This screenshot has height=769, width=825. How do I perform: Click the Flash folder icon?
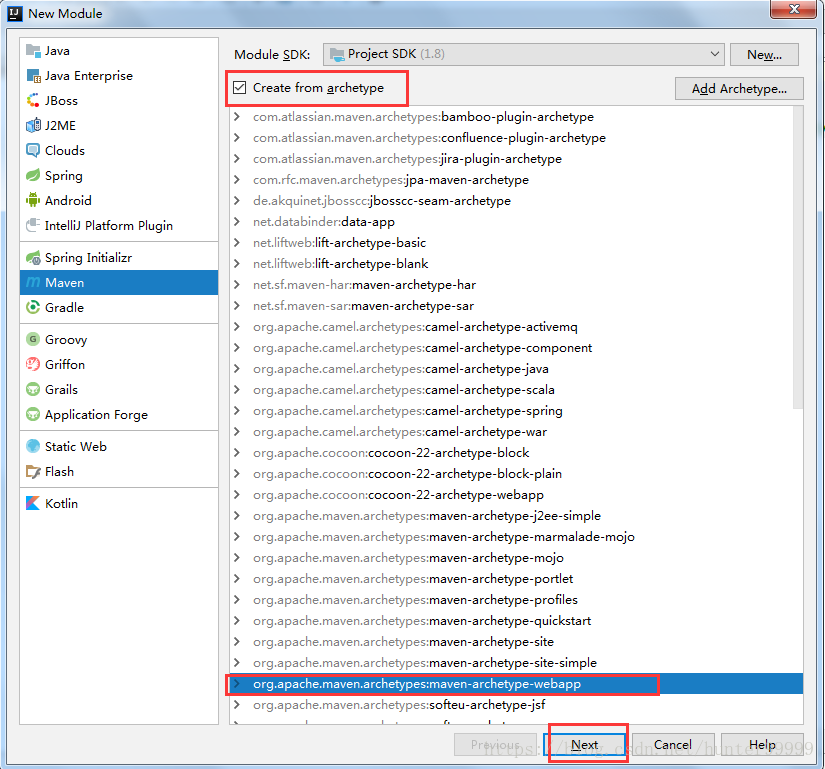coord(33,472)
